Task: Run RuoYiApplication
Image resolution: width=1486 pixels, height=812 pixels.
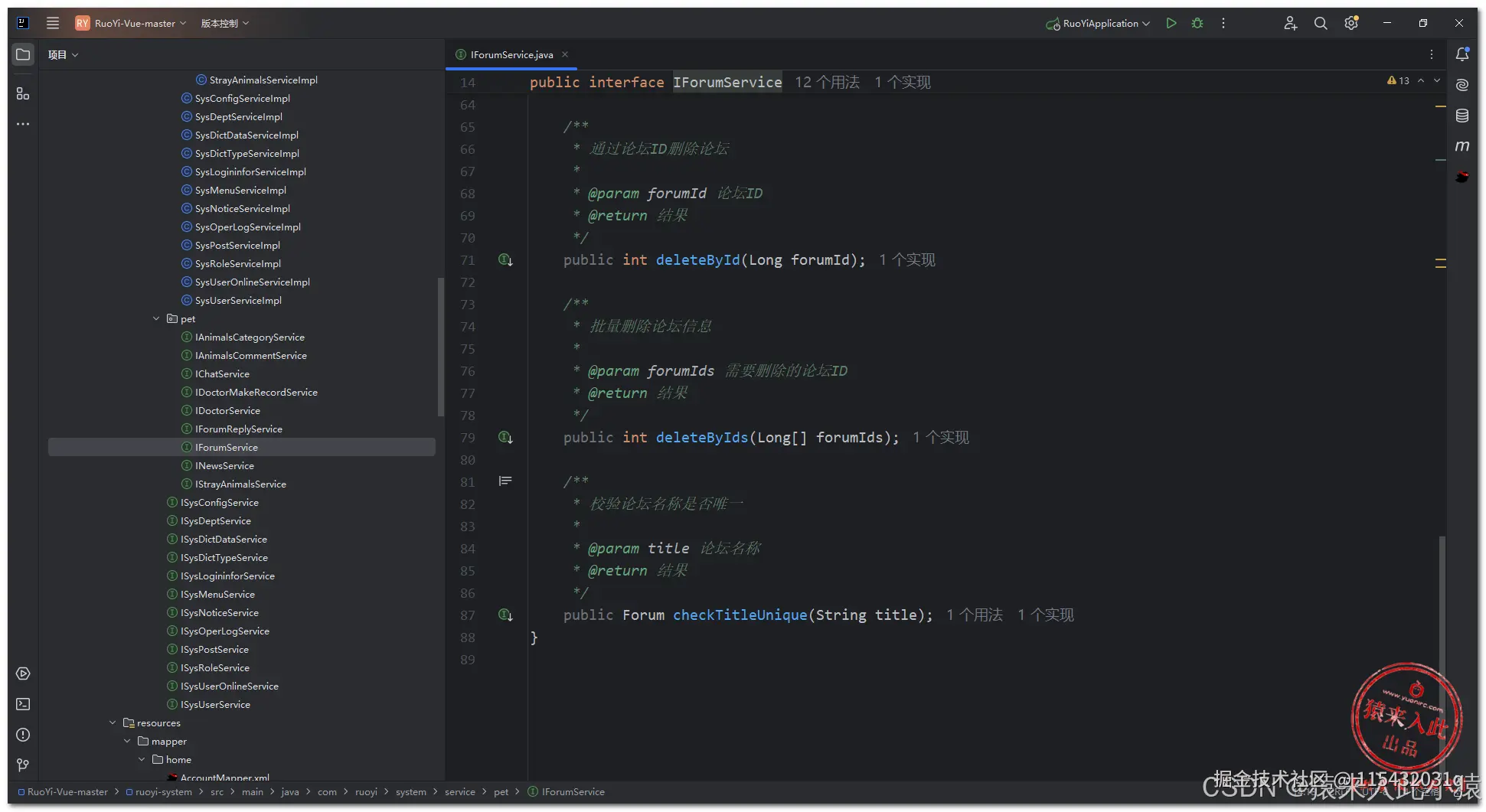Action: coord(1171,23)
